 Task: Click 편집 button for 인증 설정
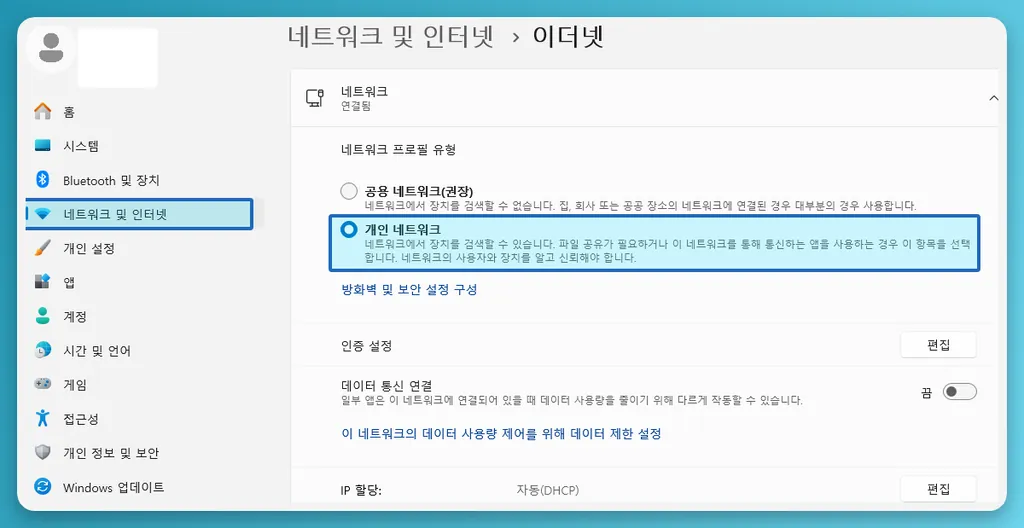point(938,345)
